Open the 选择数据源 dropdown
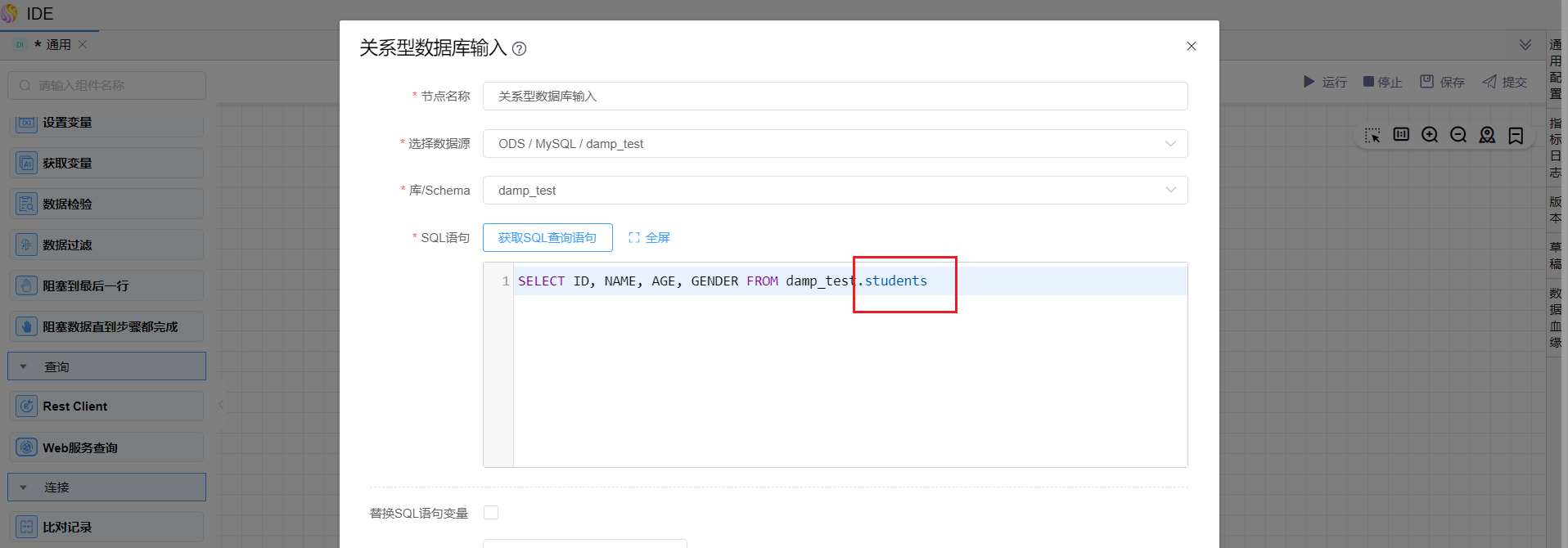The image size is (1568, 548). tap(835, 144)
